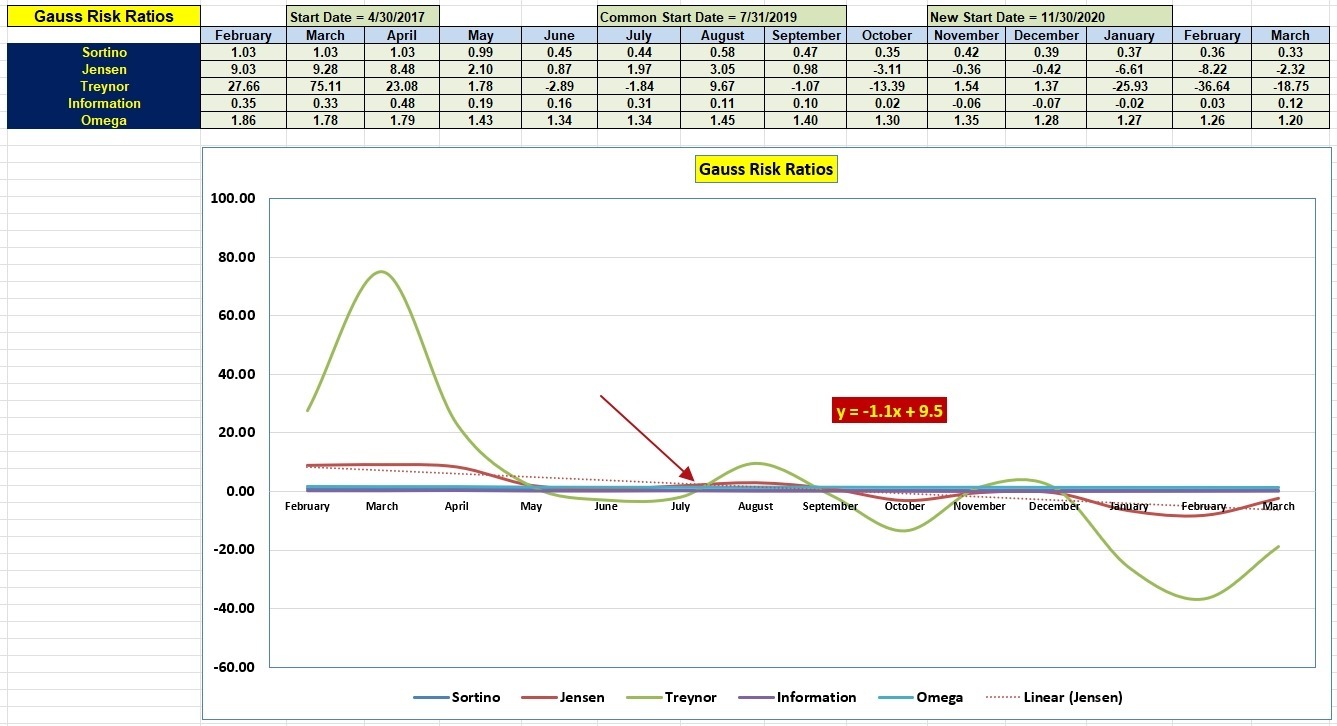Click the Information row label cell

103,103
